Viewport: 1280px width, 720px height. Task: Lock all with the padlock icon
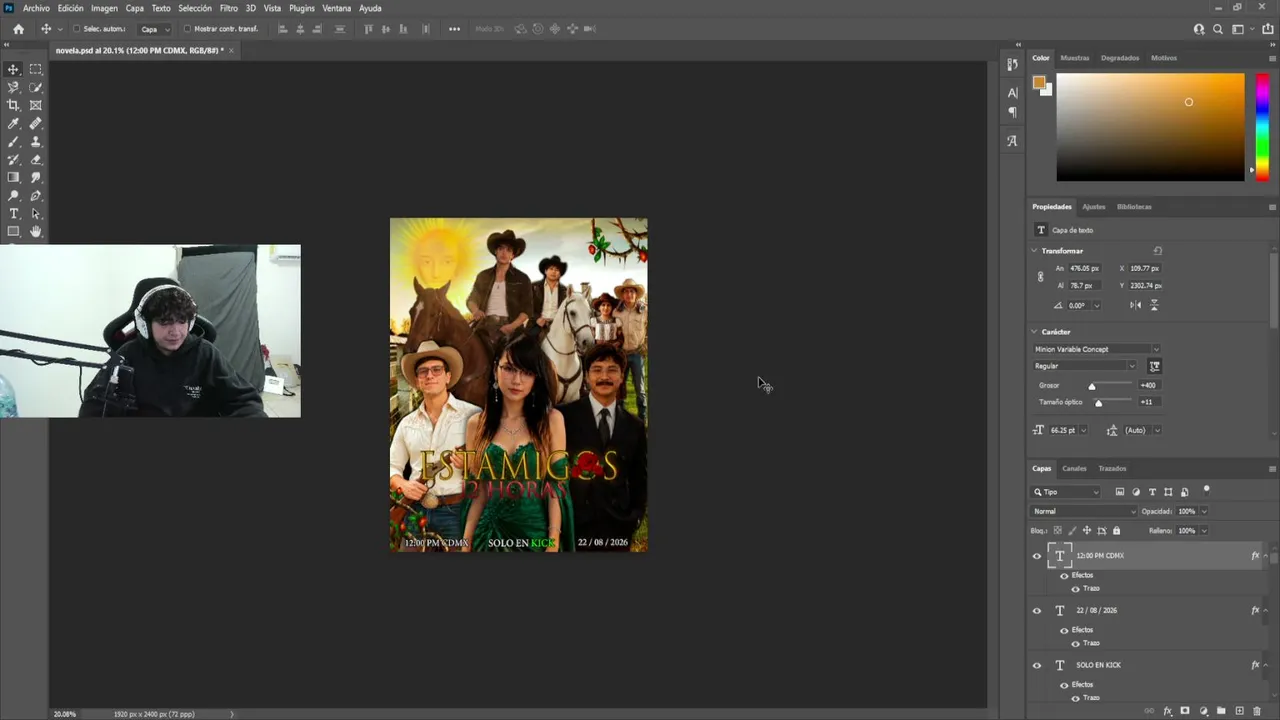(x=1116, y=530)
